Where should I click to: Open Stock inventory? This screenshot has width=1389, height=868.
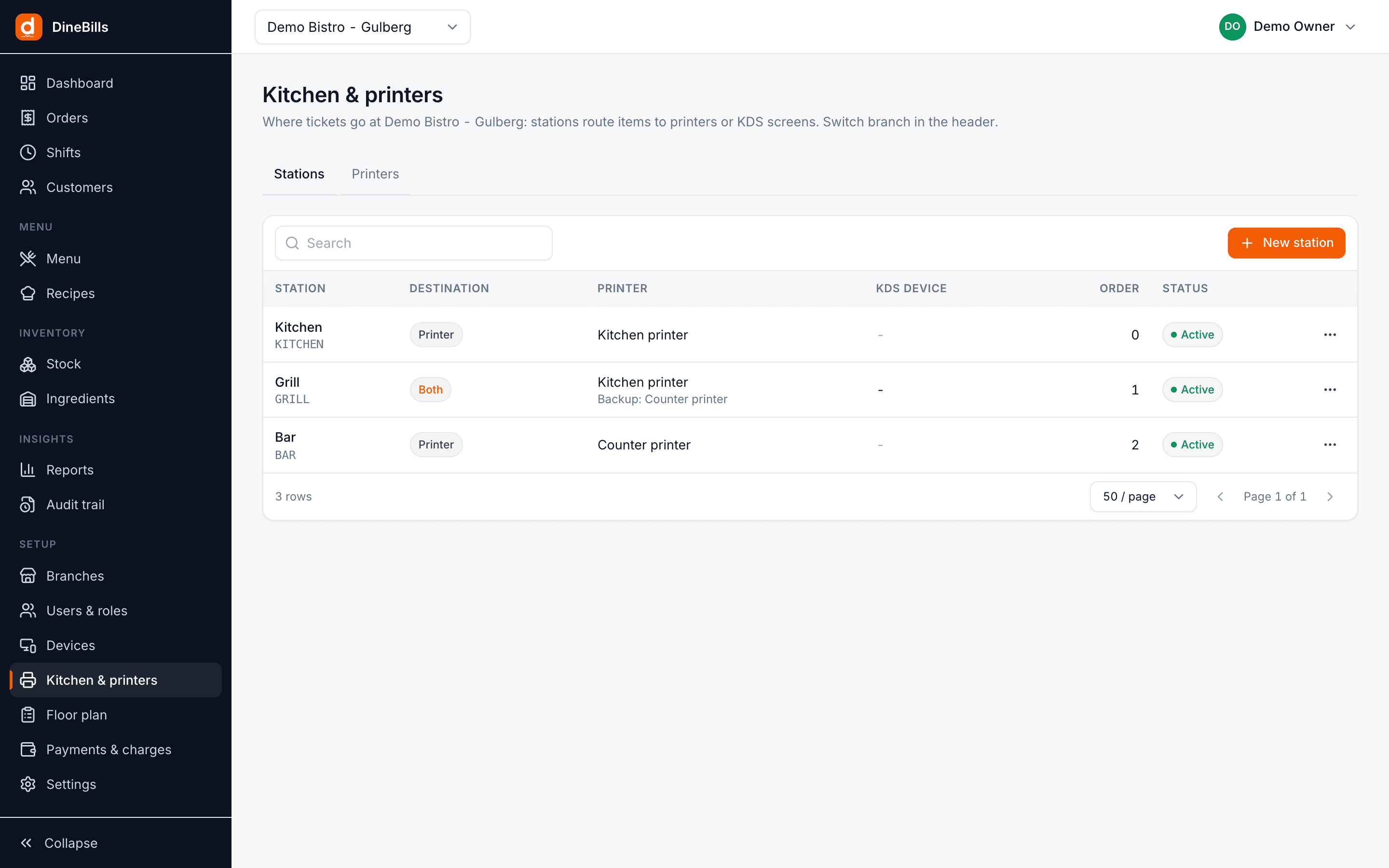(115, 364)
